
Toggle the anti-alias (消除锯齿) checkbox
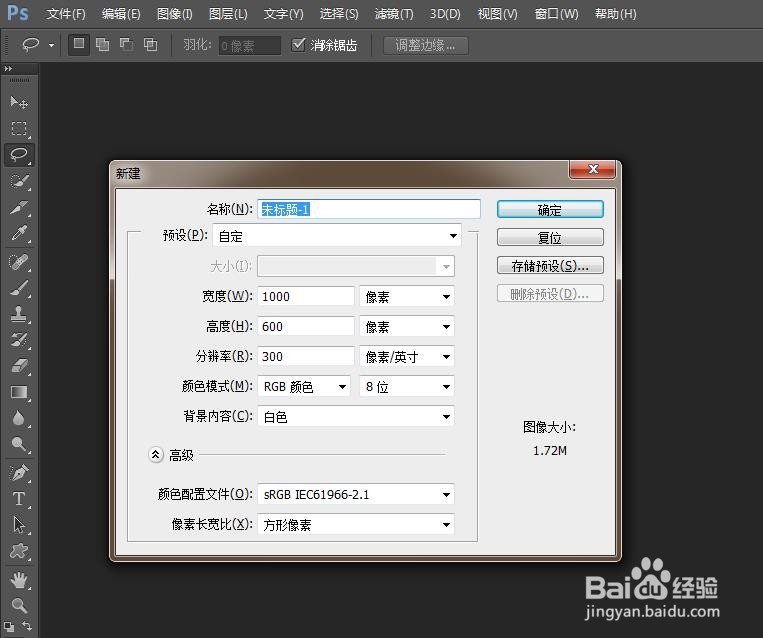(x=298, y=45)
